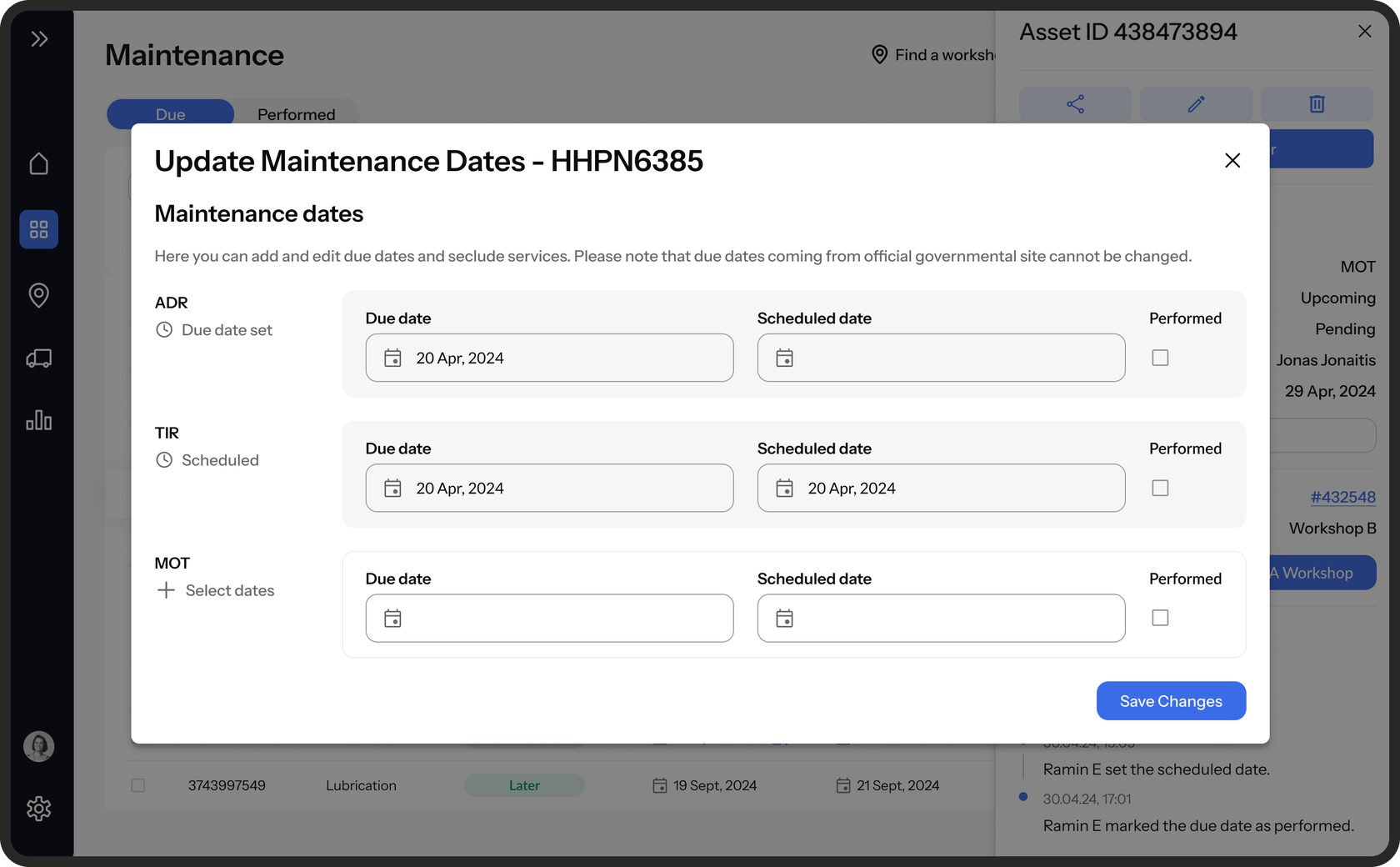This screenshot has height=867, width=1400.
Task: Switch to the Performed tab
Action: click(296, 114)
